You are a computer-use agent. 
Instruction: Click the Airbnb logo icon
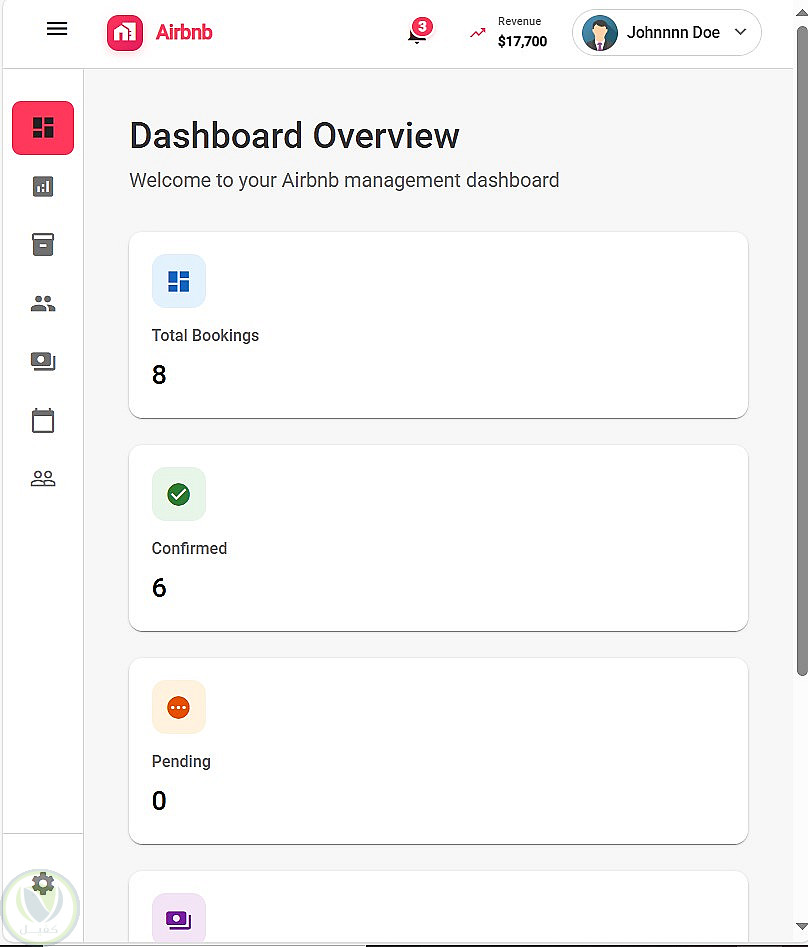point(125,33)
